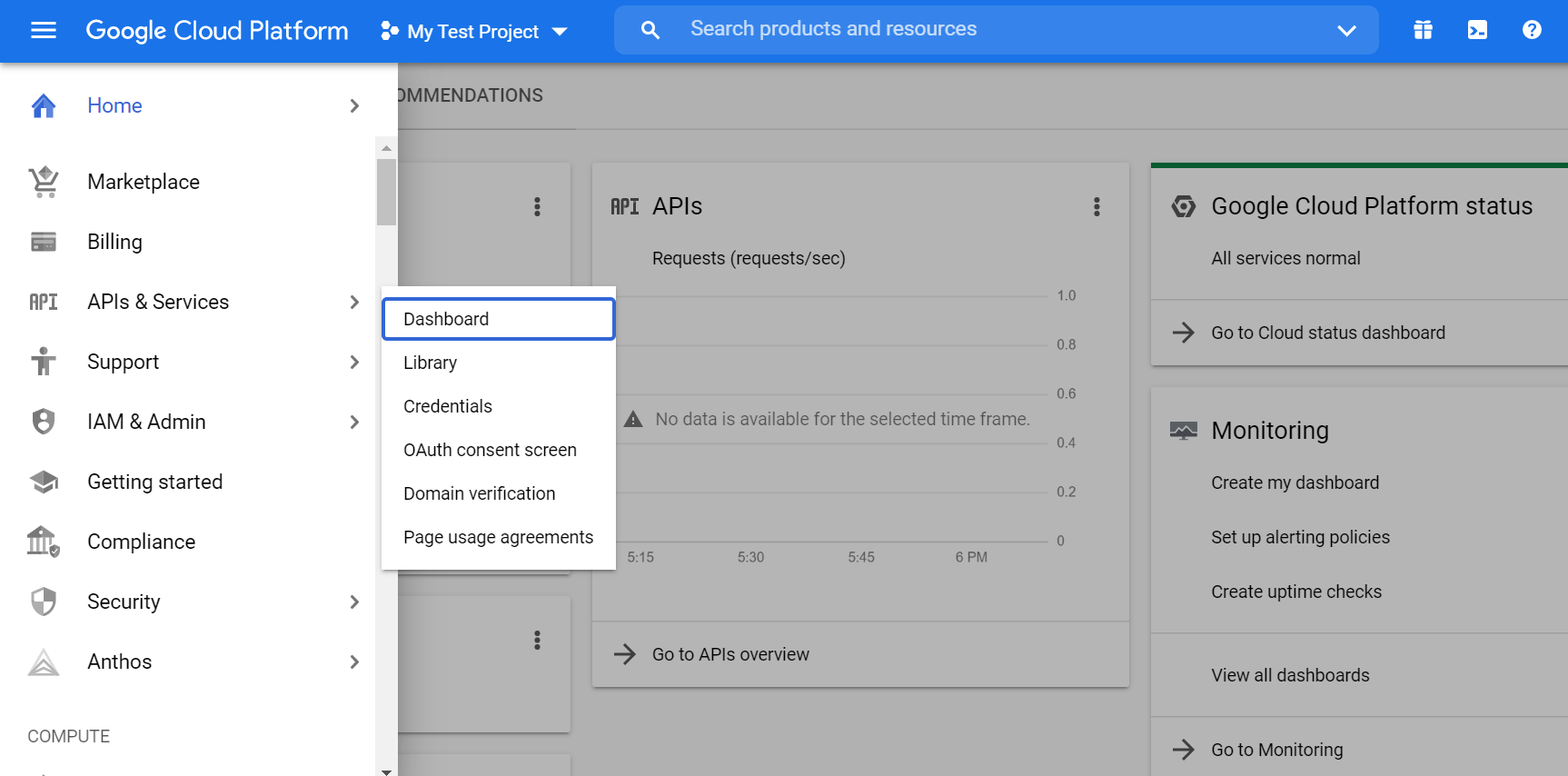Select Domain verification menu item
Screen dimensions: 1568x776
(499, 493)
